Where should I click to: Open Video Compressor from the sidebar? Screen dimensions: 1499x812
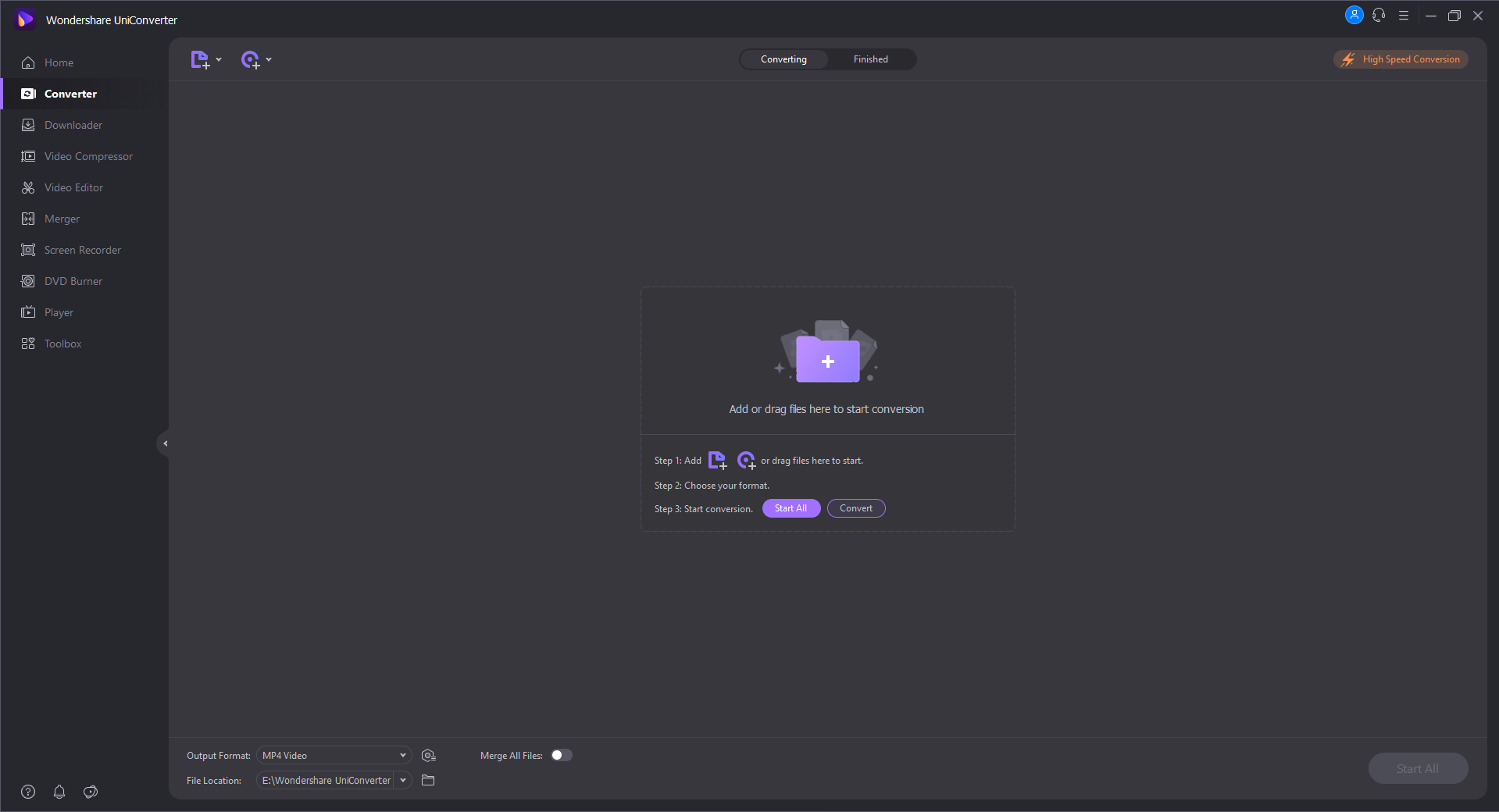click(89, 156)
